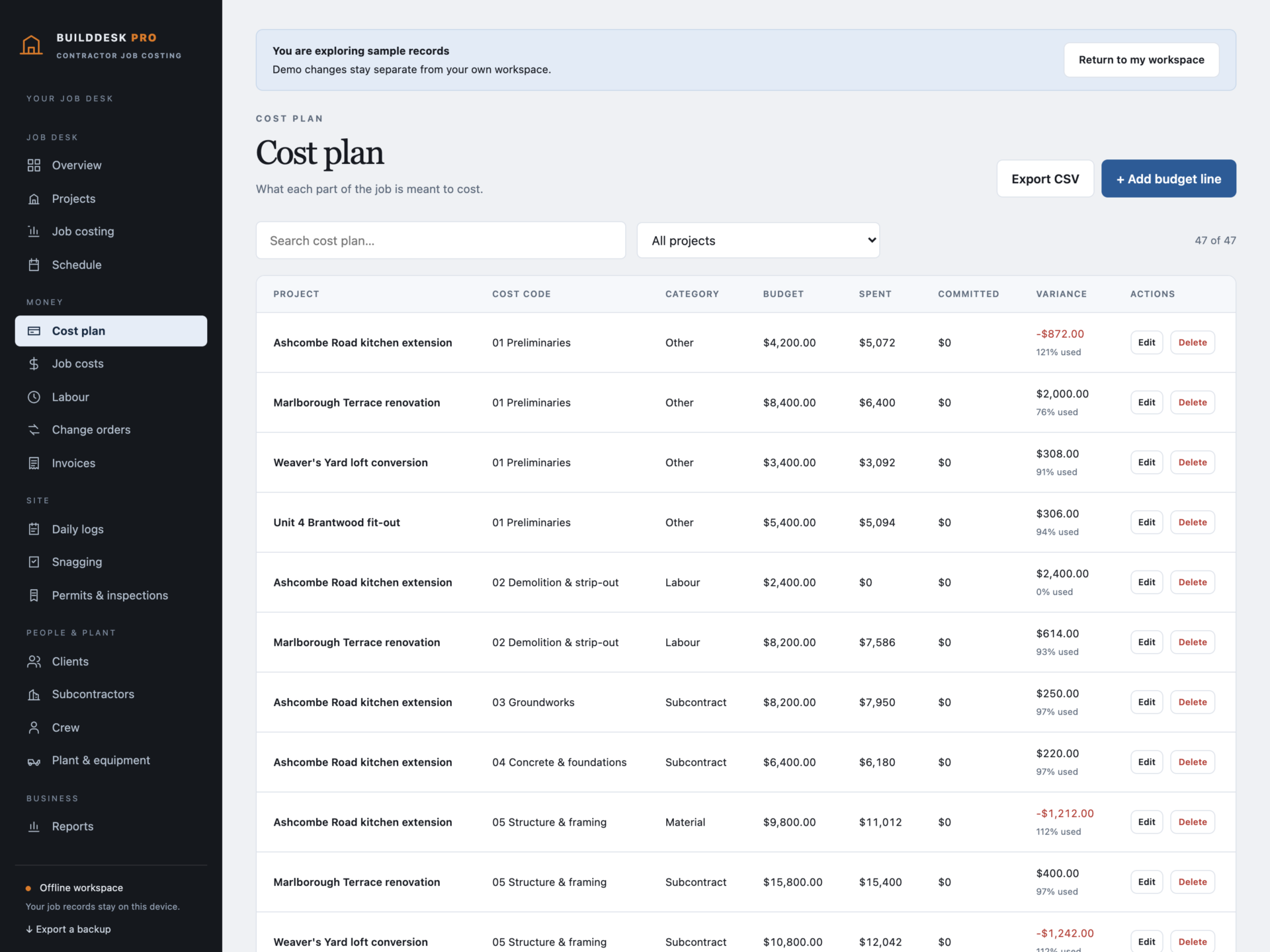This screenshot has width=1270, height=952.
Task: Click the 47 of 47 count
Action: click(1215, 241)
